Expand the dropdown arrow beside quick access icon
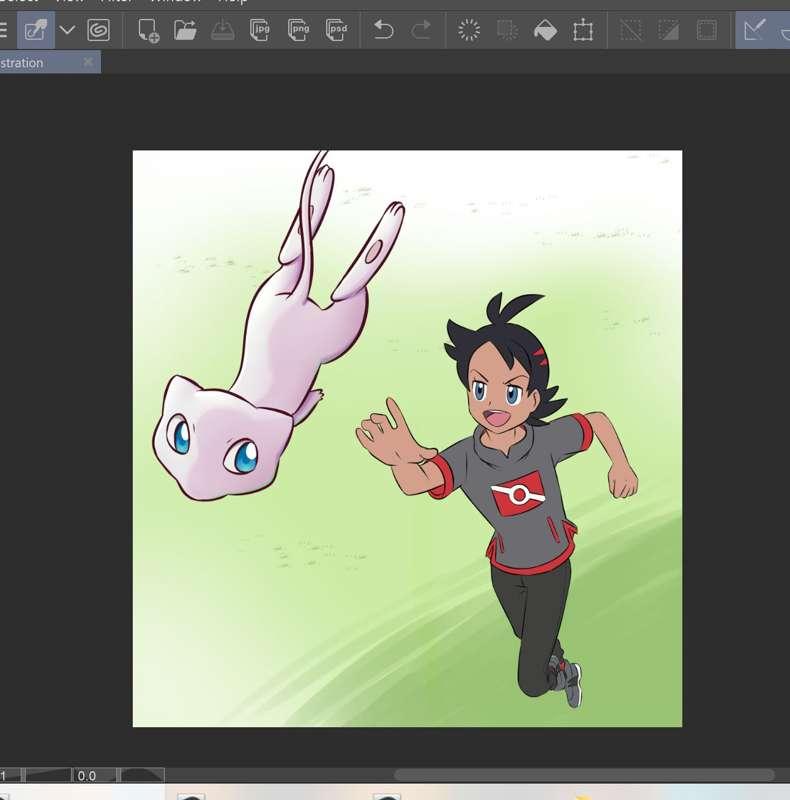790x800 pixels. click(x=67, y=30)
